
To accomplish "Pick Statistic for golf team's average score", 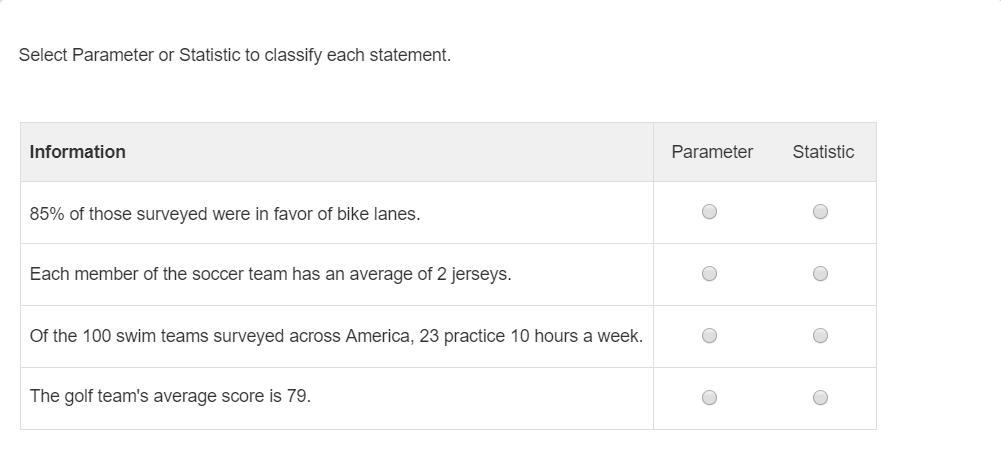I will (x=820, y=398).
